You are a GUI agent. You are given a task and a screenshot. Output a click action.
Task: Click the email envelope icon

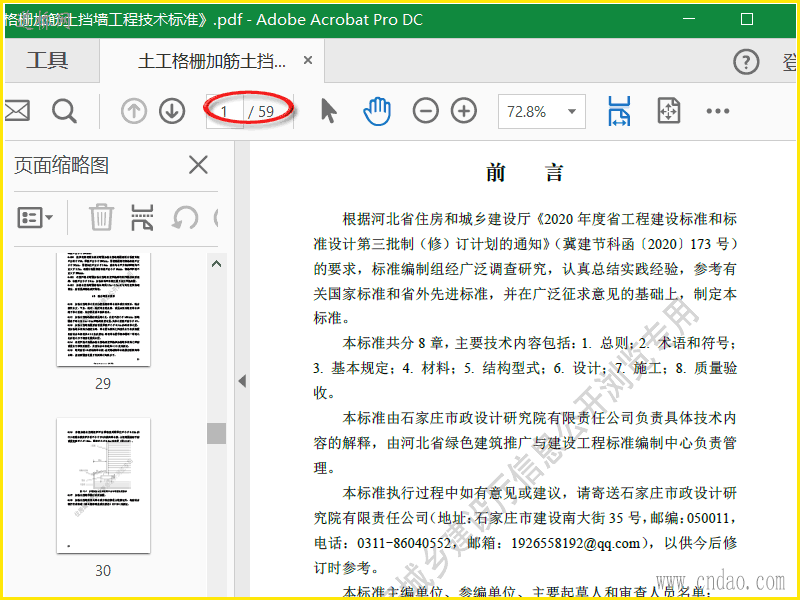click(x=16, y=111)
